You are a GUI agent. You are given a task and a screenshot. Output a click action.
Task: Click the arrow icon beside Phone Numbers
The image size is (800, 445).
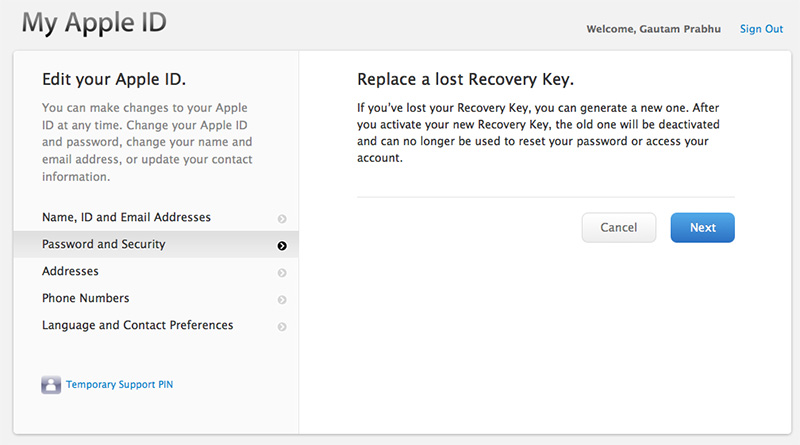pyautogui.click(x=283, y=299)
